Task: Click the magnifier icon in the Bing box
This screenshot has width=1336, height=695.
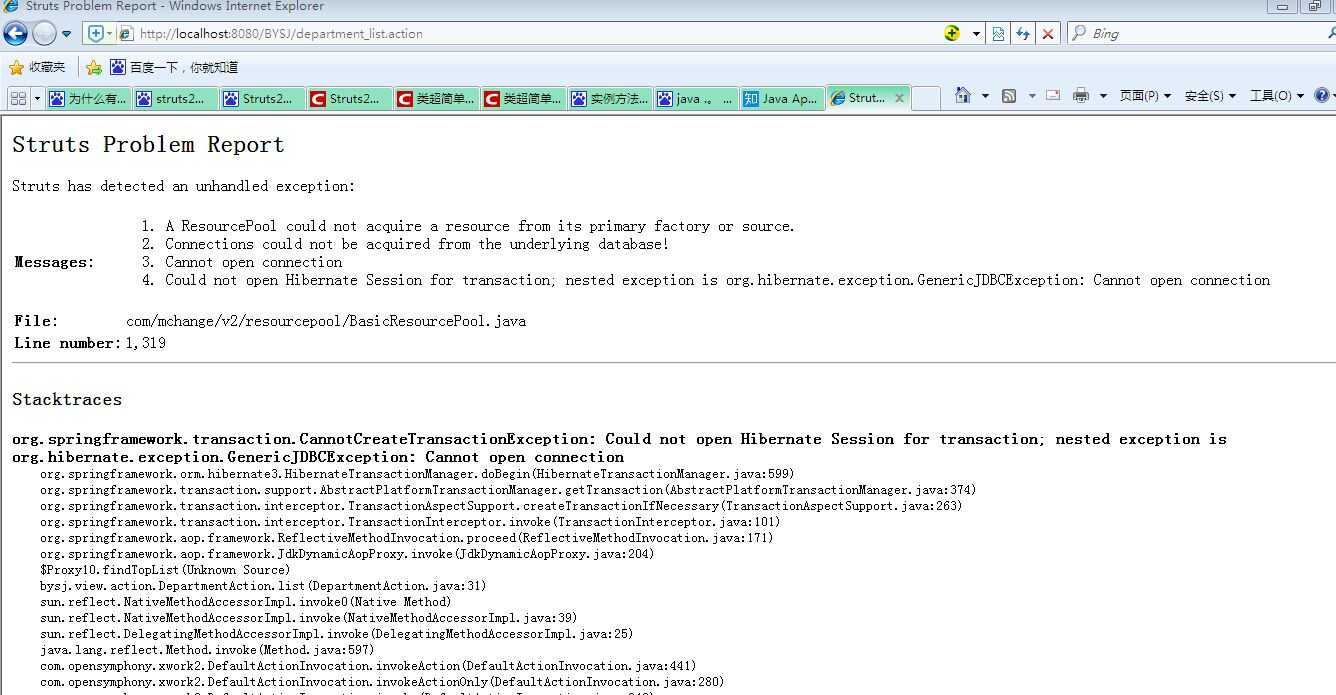Action: (x=1078, y=33)
